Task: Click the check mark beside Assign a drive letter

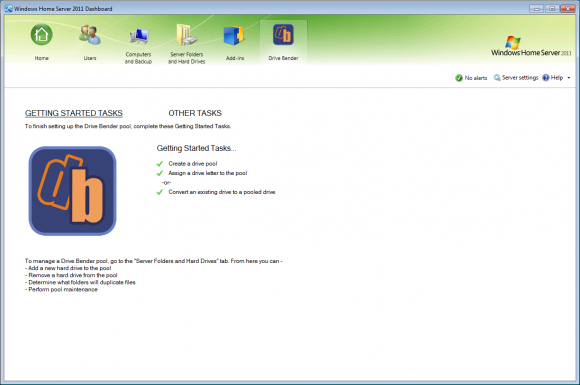Action: tap(160, 173)
